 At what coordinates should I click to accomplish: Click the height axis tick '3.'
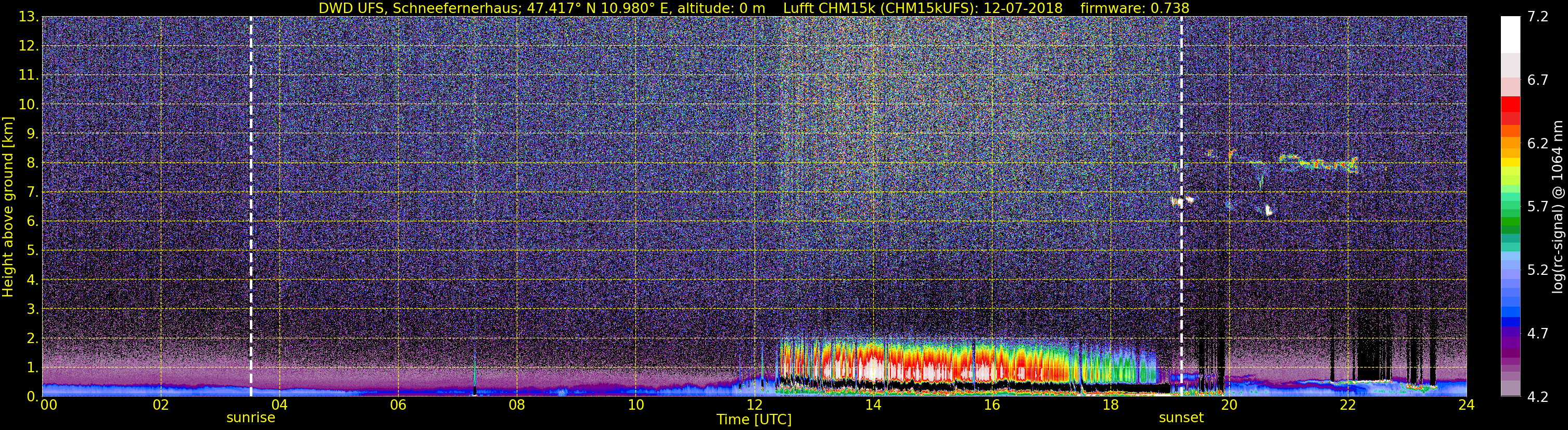point(32,309)
